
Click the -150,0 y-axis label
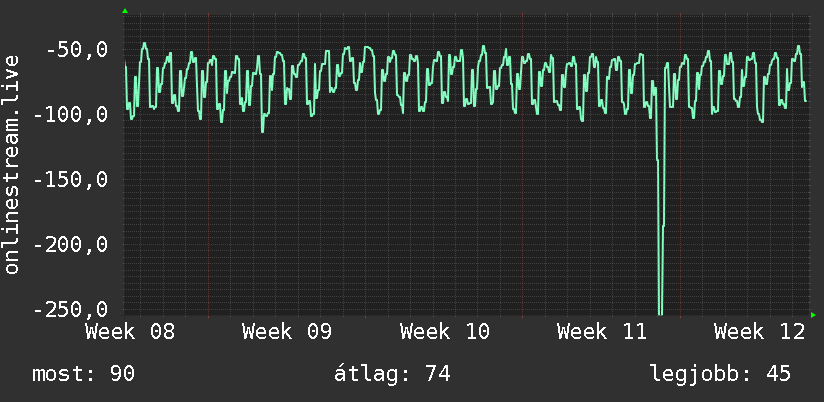(70, 180)
